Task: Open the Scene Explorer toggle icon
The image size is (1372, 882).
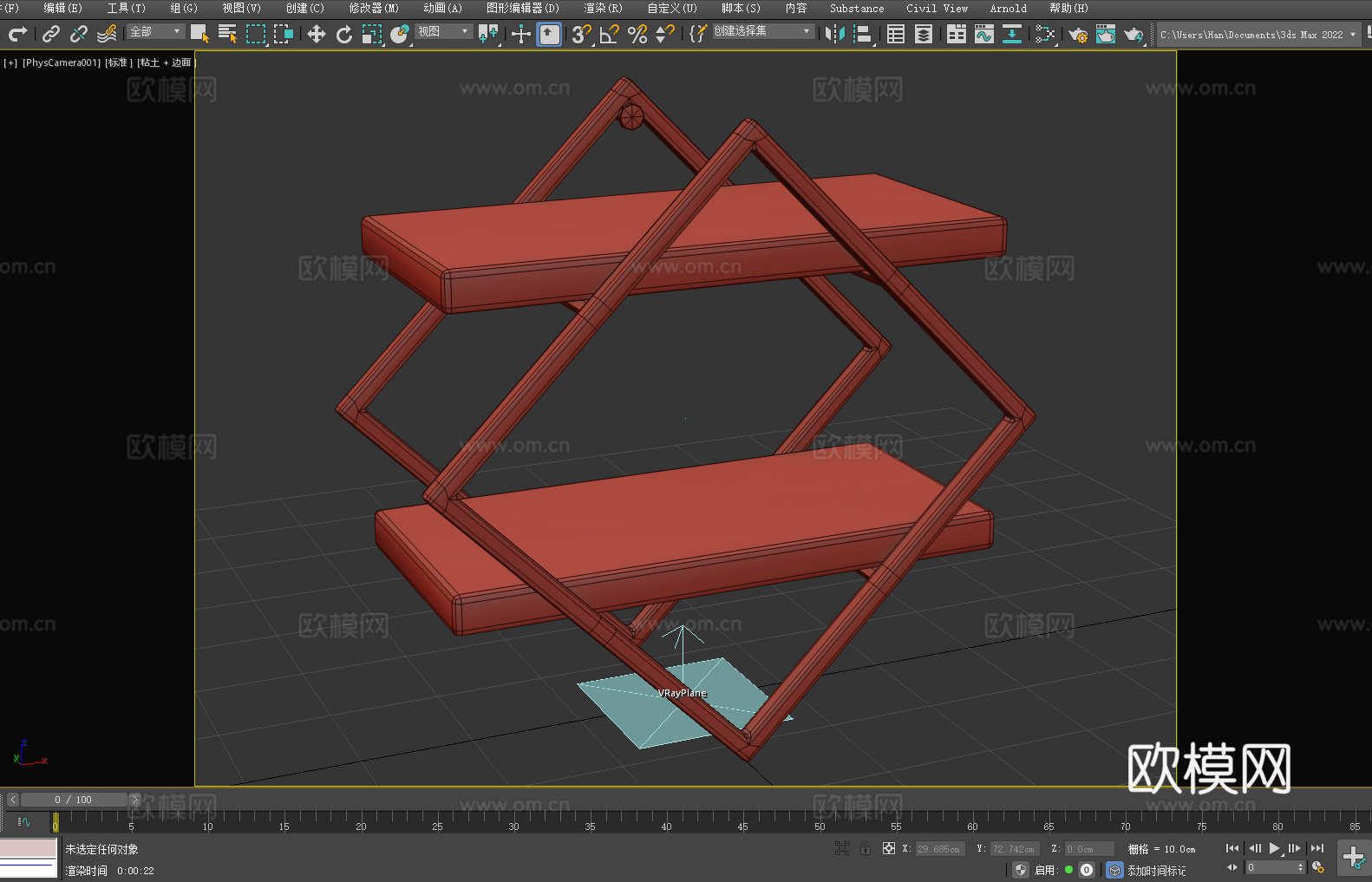Action: click(896, 35)
